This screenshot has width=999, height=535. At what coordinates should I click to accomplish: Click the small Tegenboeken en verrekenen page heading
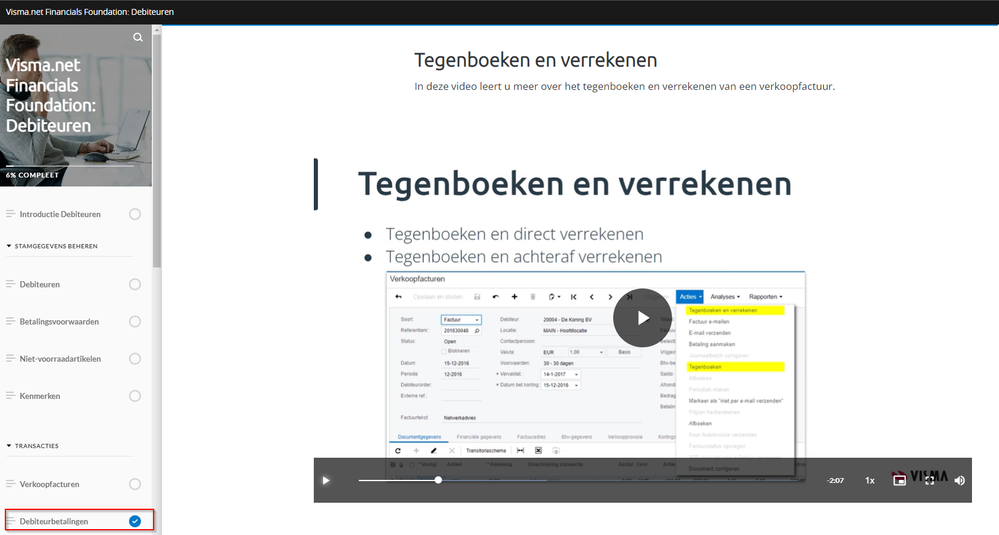click(x=535, y=60)
